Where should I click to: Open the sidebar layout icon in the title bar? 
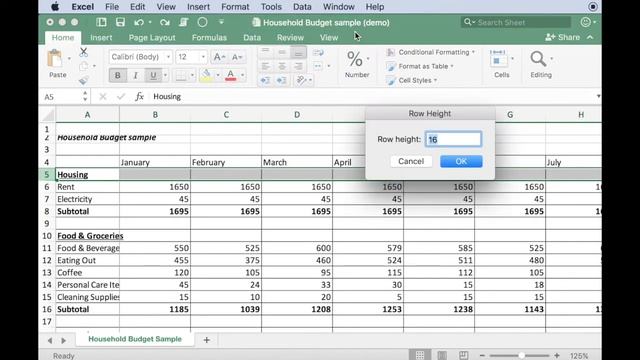tap(101, 22)
